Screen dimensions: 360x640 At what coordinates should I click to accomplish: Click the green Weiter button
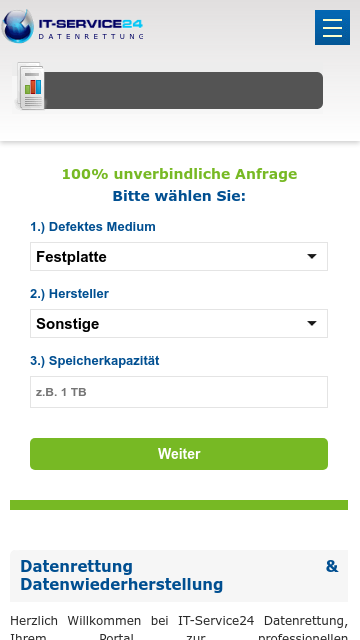(179, 454)
